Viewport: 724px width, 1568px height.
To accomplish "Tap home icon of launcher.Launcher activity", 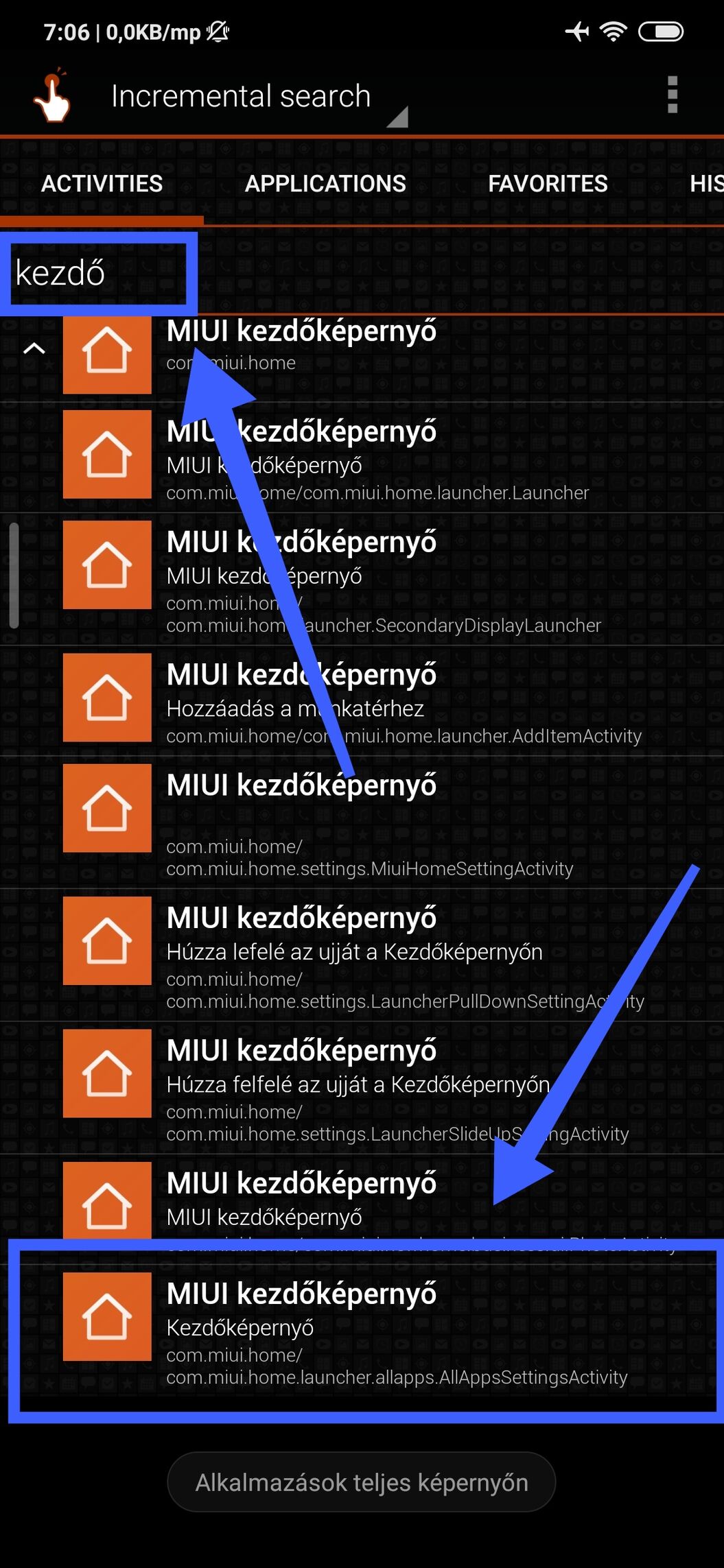I will tap(107, 454).
